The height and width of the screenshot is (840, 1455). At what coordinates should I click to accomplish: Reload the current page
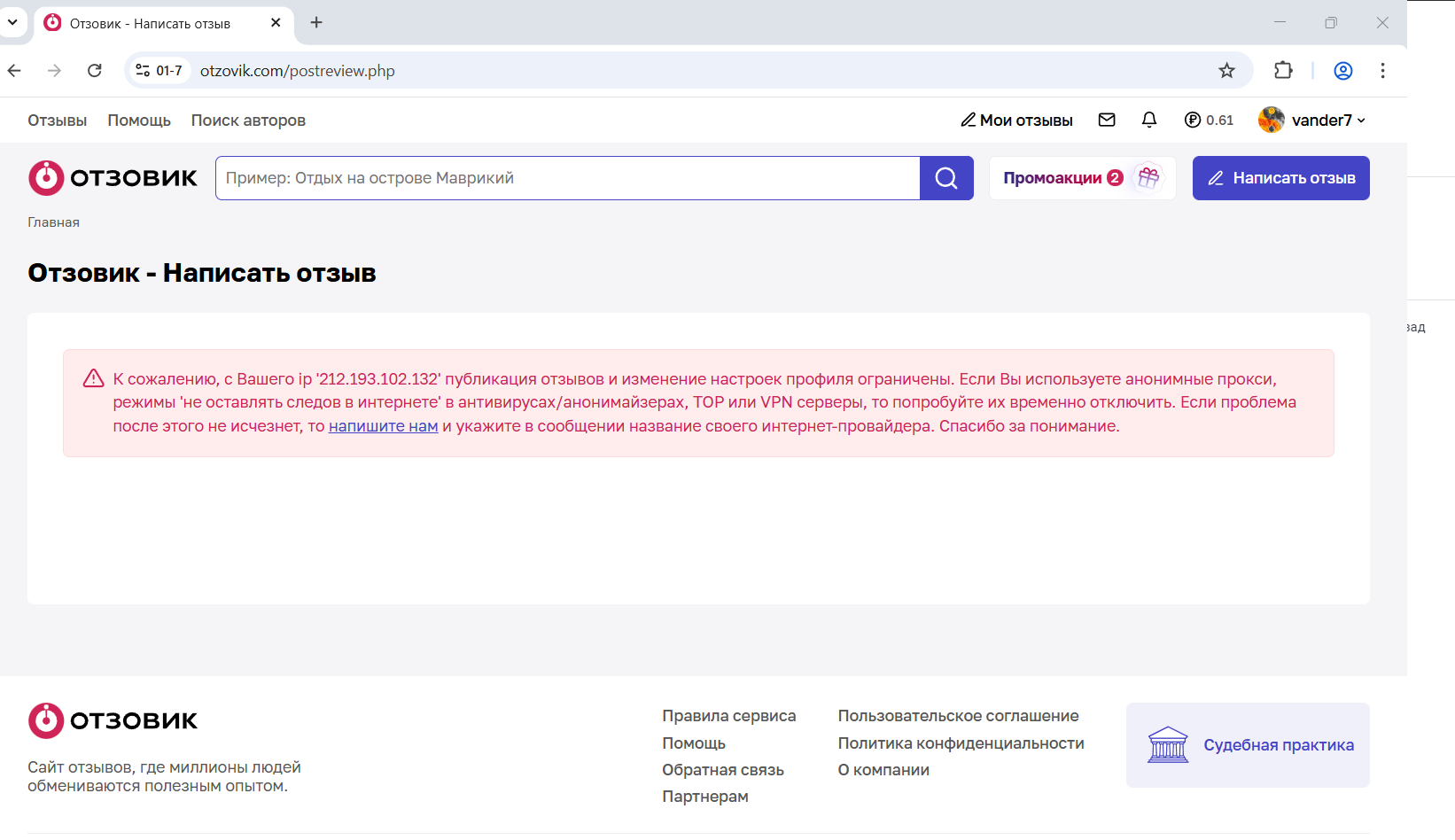(x=95, y=71)
